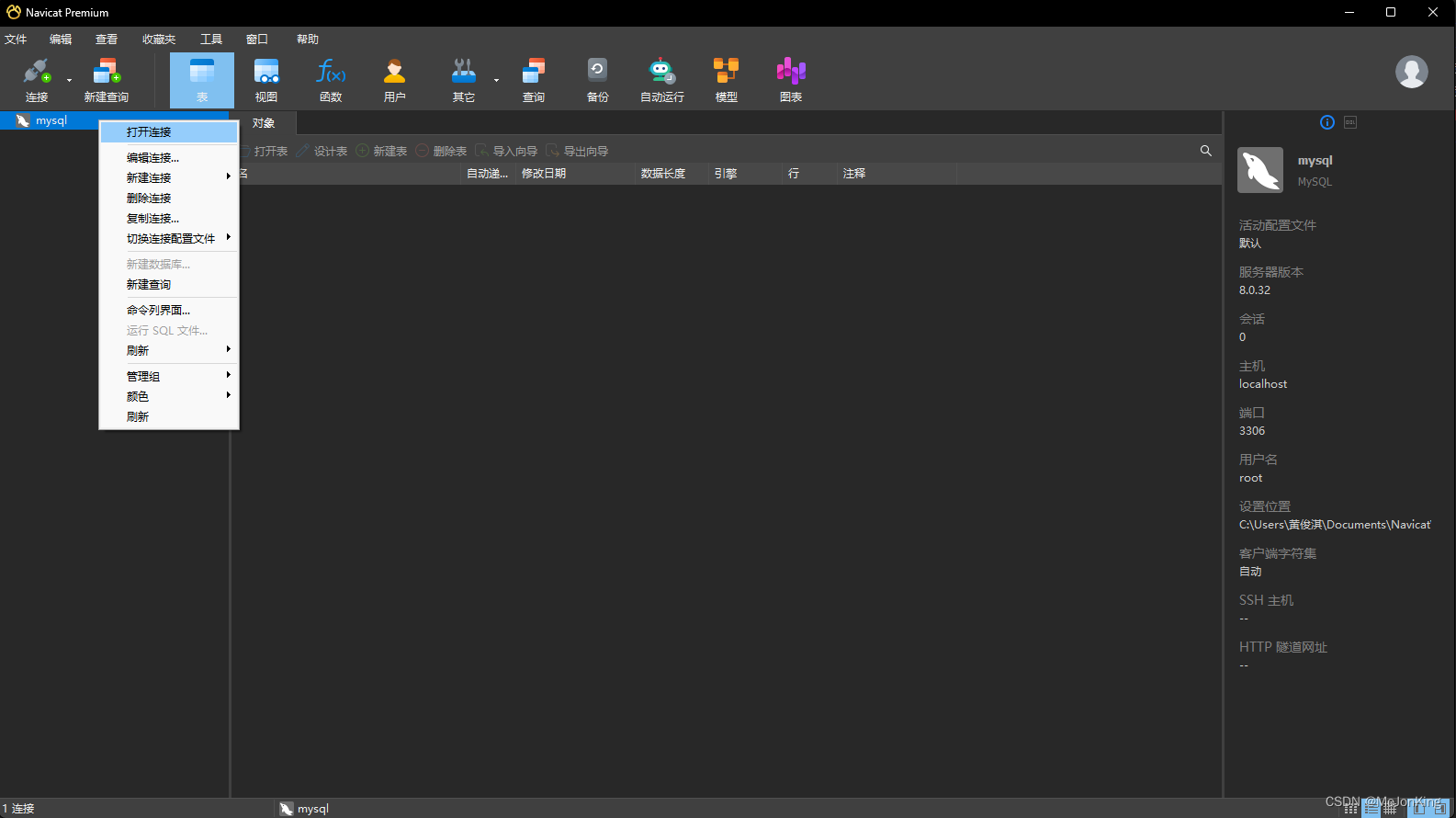Show the blue general information icon
Screen dimensions: 1456x818
click(x=1327, y=122)
